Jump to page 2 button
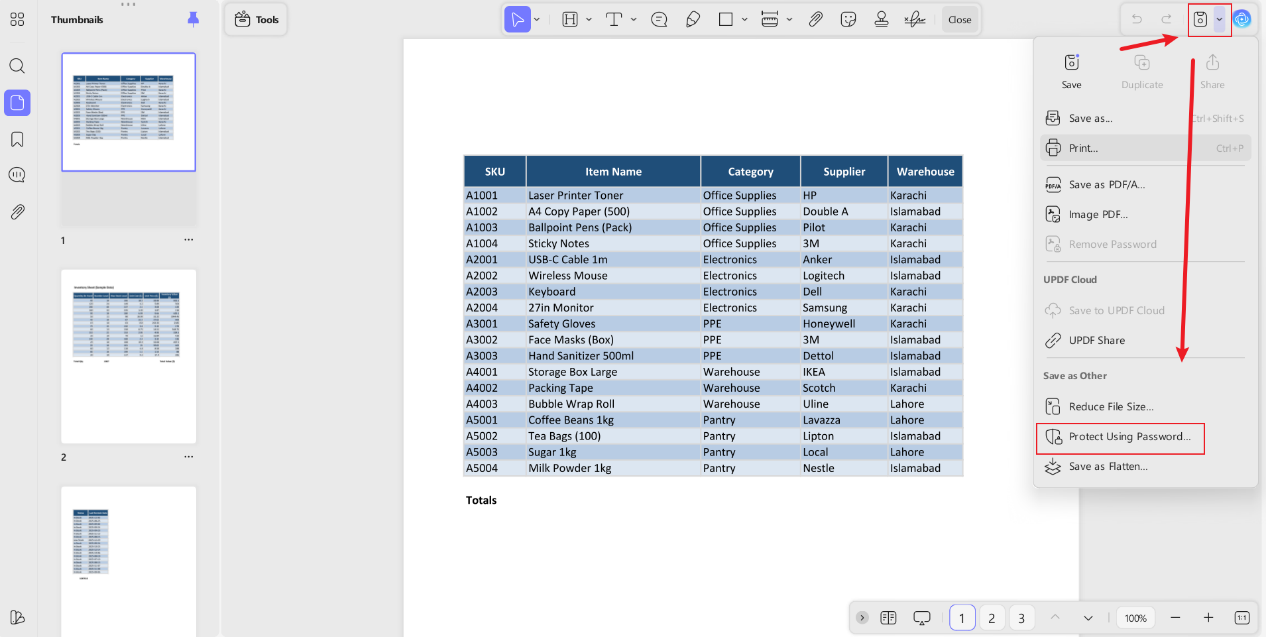This screenshot has width=1266, height=637. click(991, 618)
